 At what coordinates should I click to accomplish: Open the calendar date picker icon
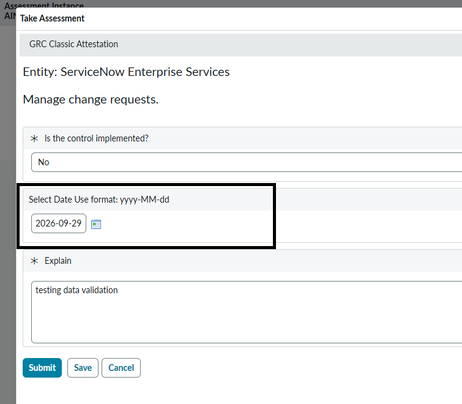pos(96,224)
